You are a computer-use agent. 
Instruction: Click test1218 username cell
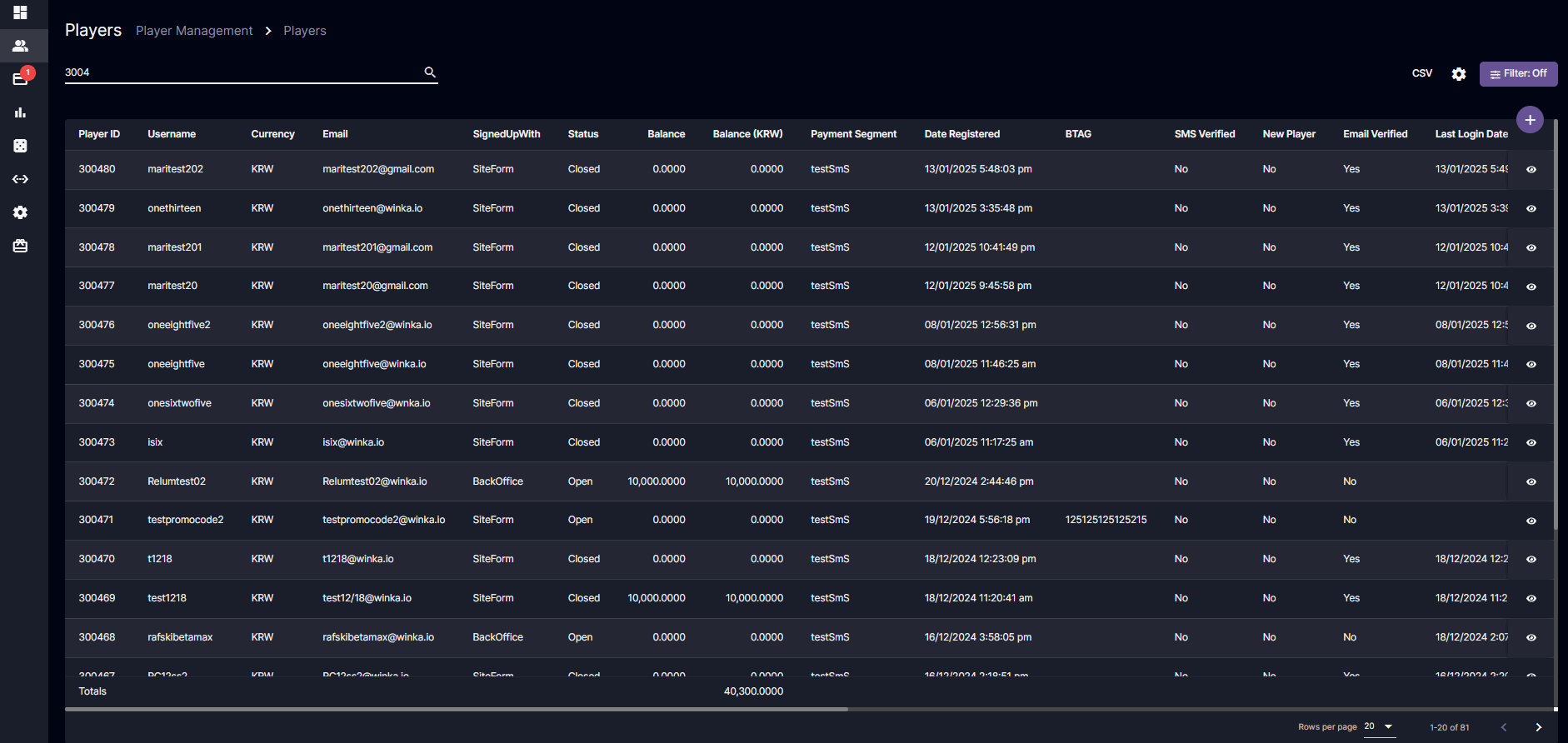(167, 598)
